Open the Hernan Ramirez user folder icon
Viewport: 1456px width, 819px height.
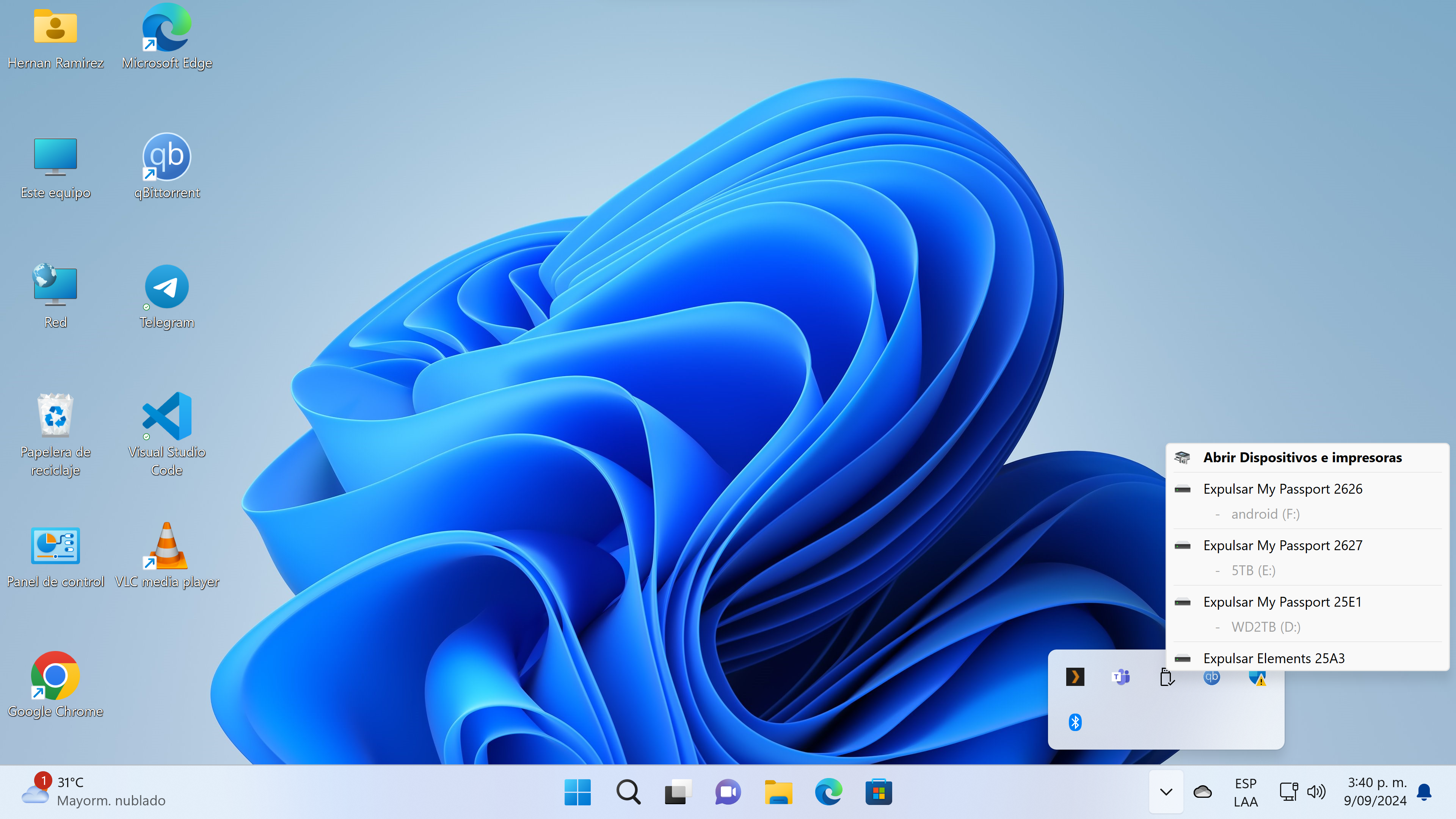click(55, 37)
